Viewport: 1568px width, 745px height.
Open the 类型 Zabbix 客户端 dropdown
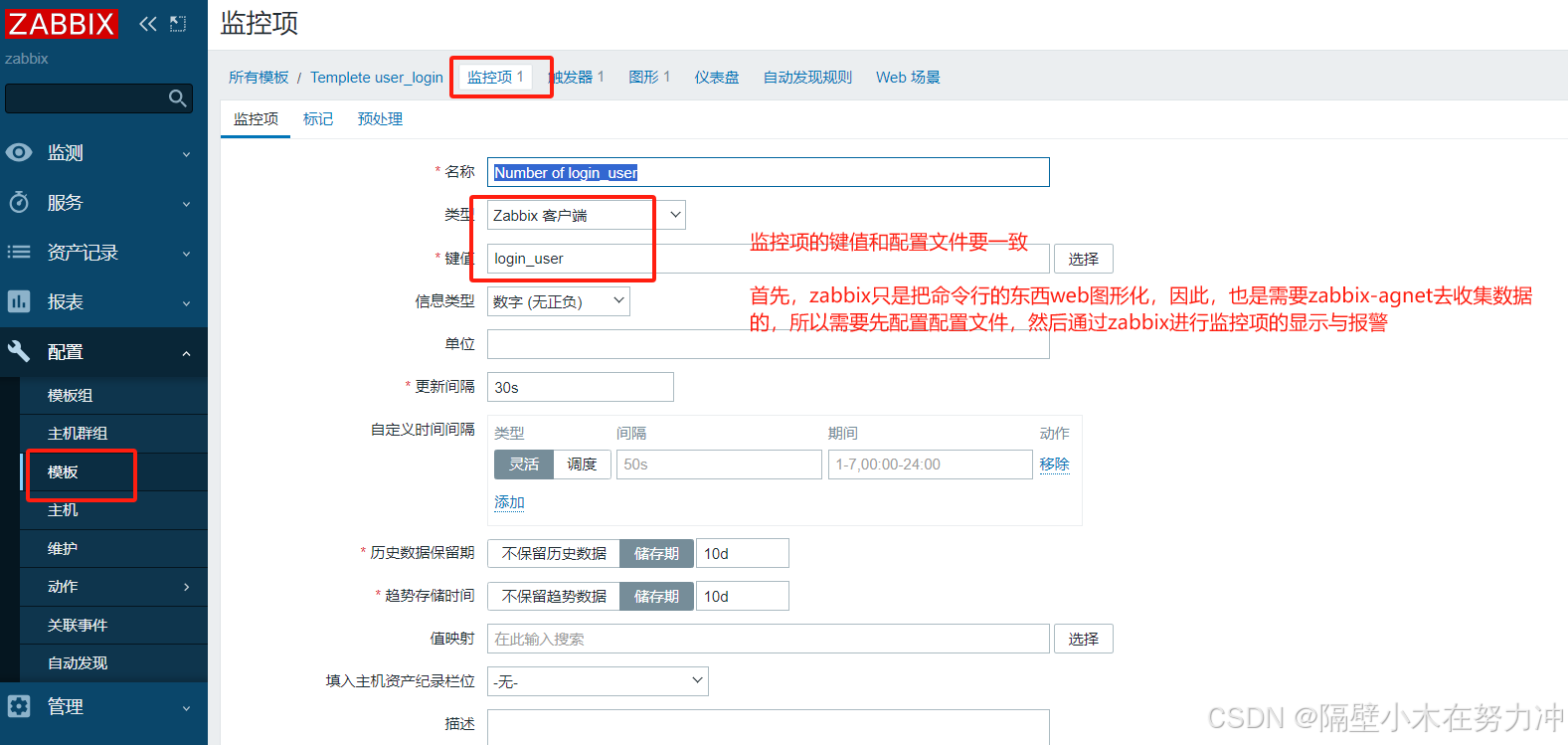587,215
